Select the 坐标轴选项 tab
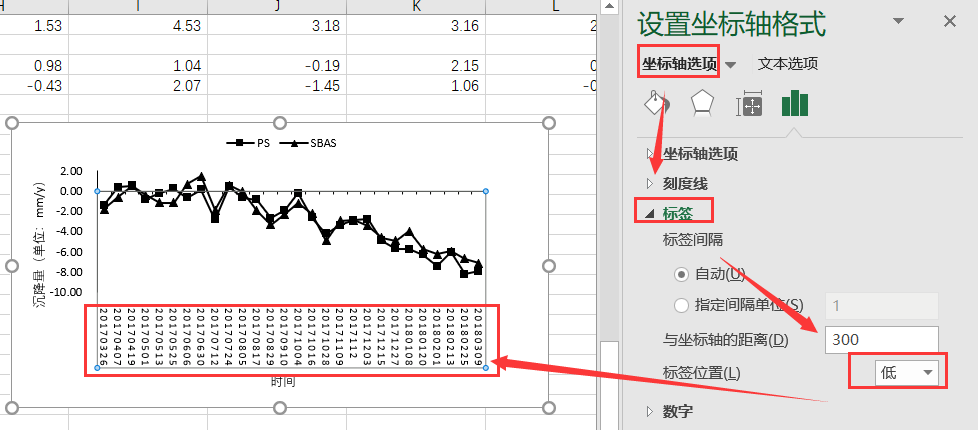This screenshot has width=978, height=430. pos(679,64)
